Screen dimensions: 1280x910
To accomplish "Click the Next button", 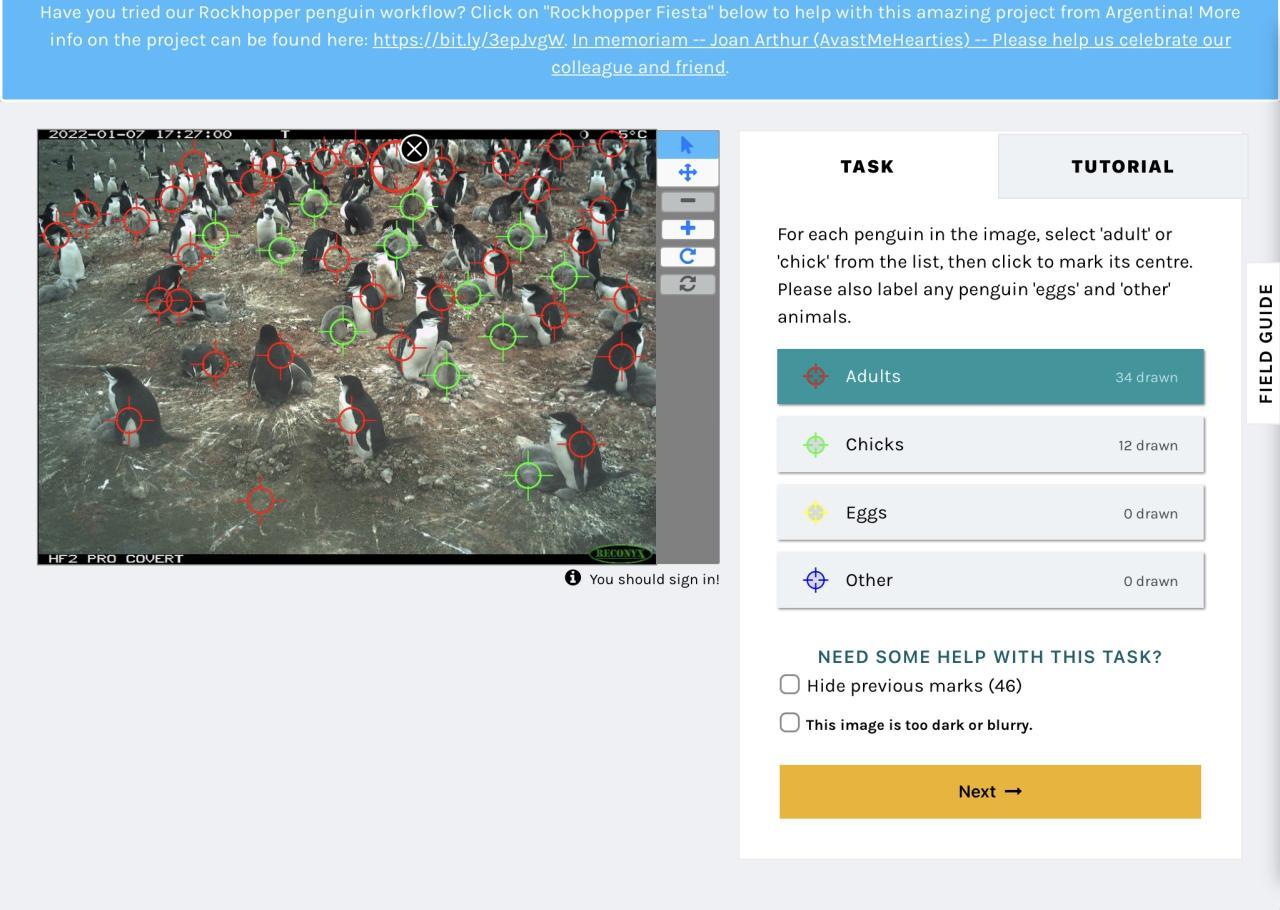I will click(990, 792).
